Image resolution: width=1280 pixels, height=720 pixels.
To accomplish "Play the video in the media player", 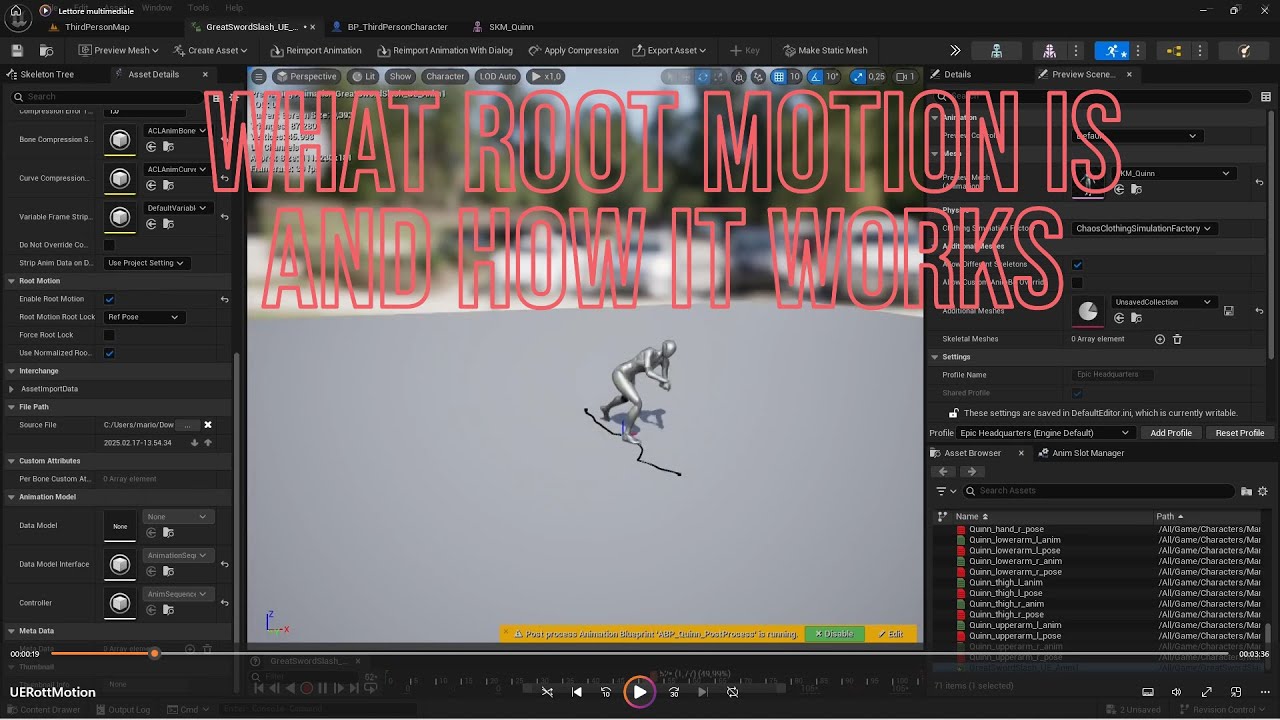I will click(640, 692).
